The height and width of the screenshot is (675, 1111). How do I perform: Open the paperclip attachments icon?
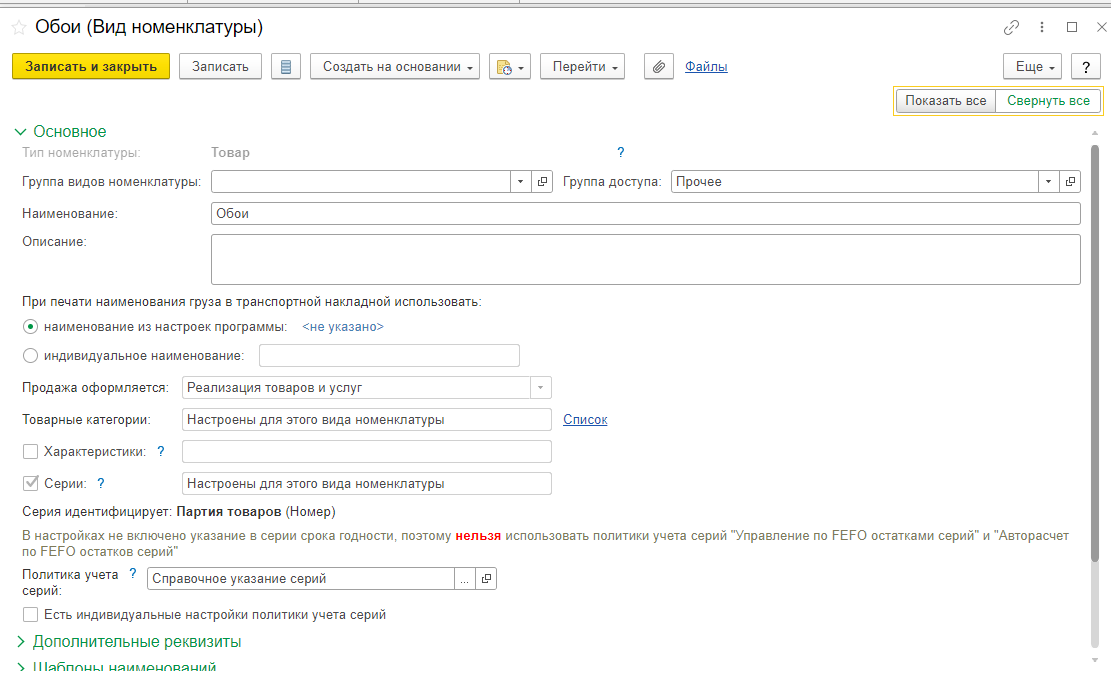tap(658, 67)
